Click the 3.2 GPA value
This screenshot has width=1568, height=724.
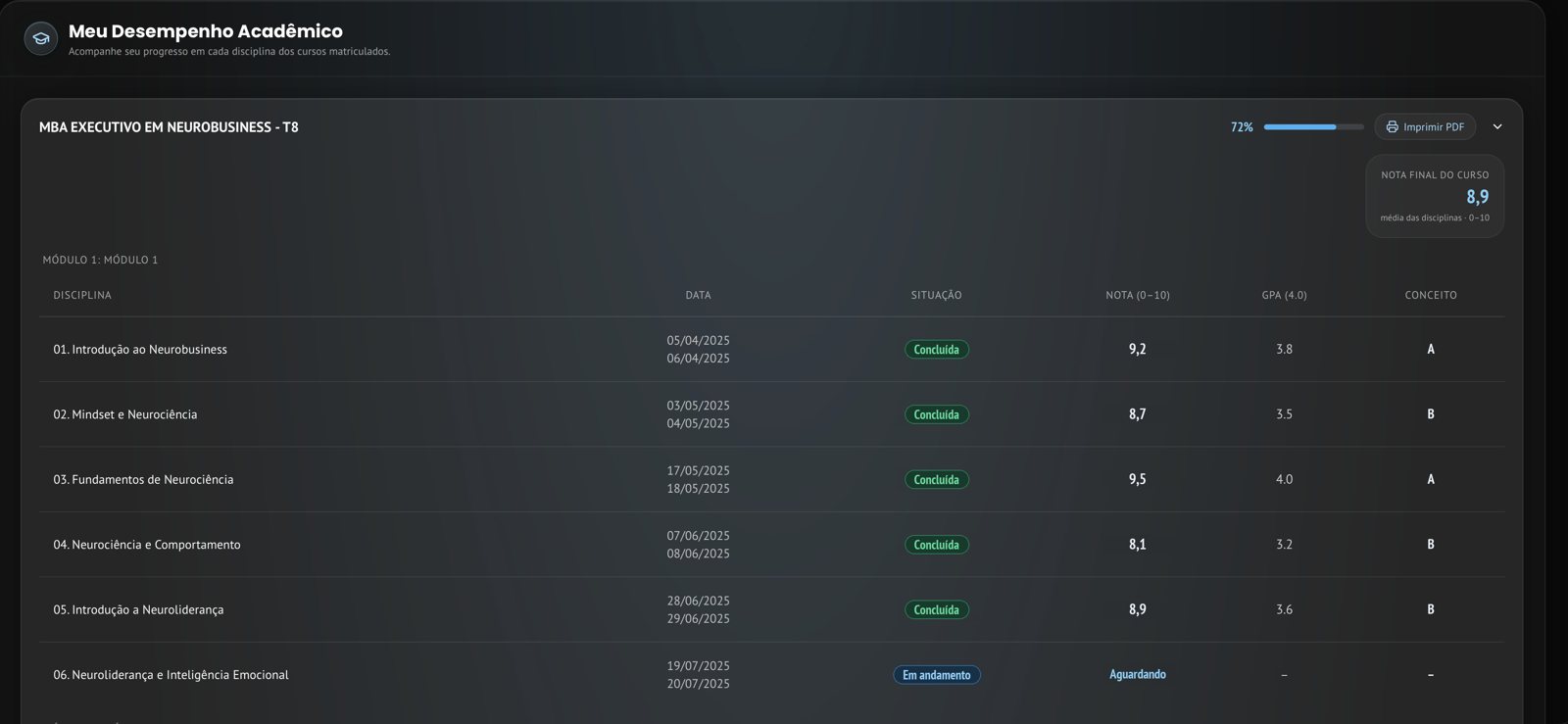[x=1285, y=545]
